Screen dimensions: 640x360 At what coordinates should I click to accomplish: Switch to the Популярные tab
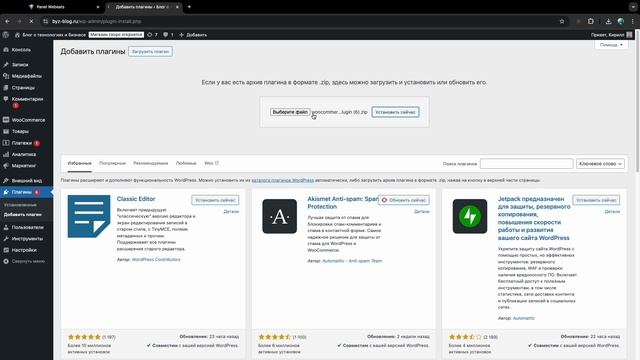[x=112, y=163]
